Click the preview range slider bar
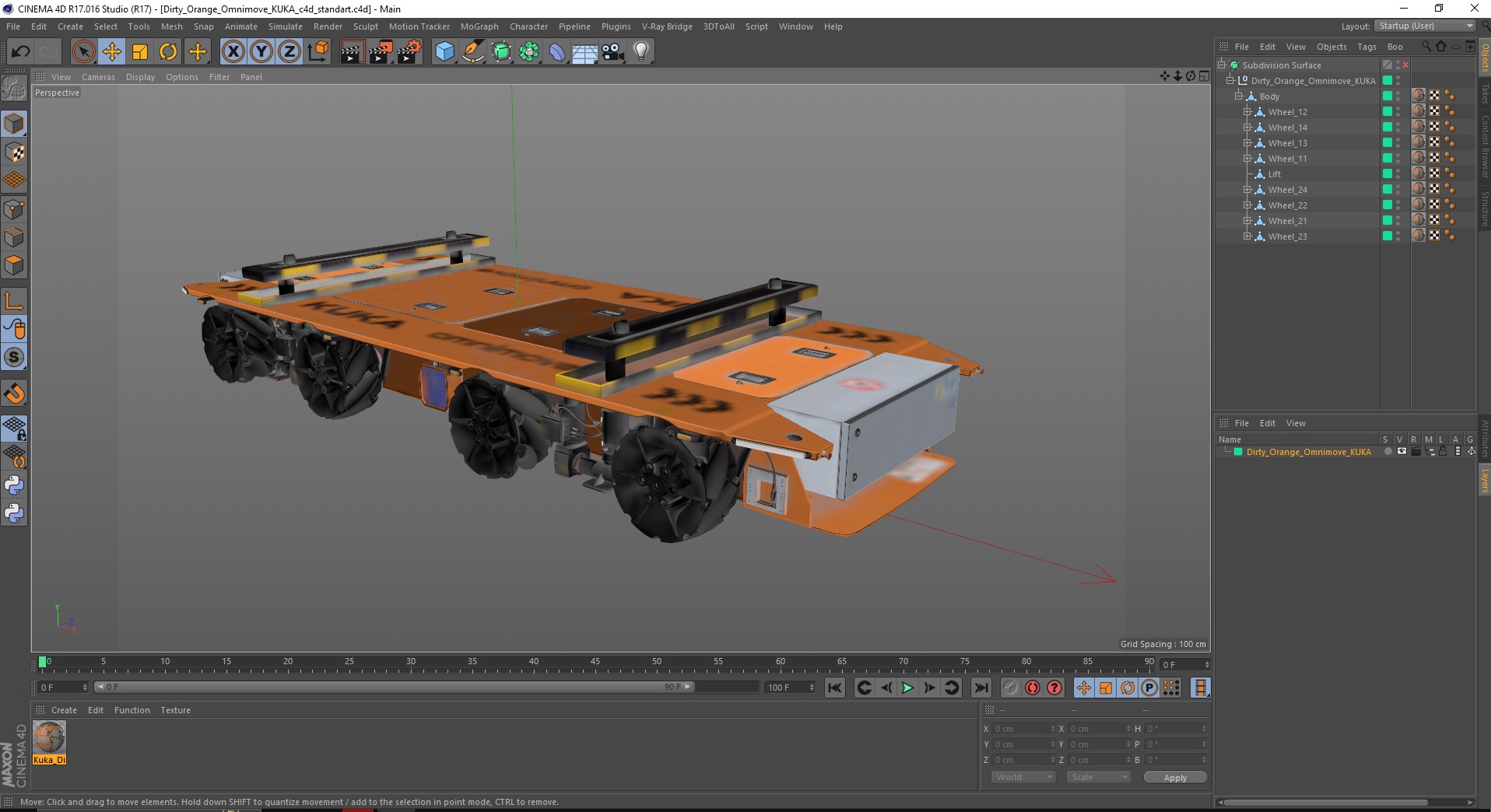 (395, 687)
